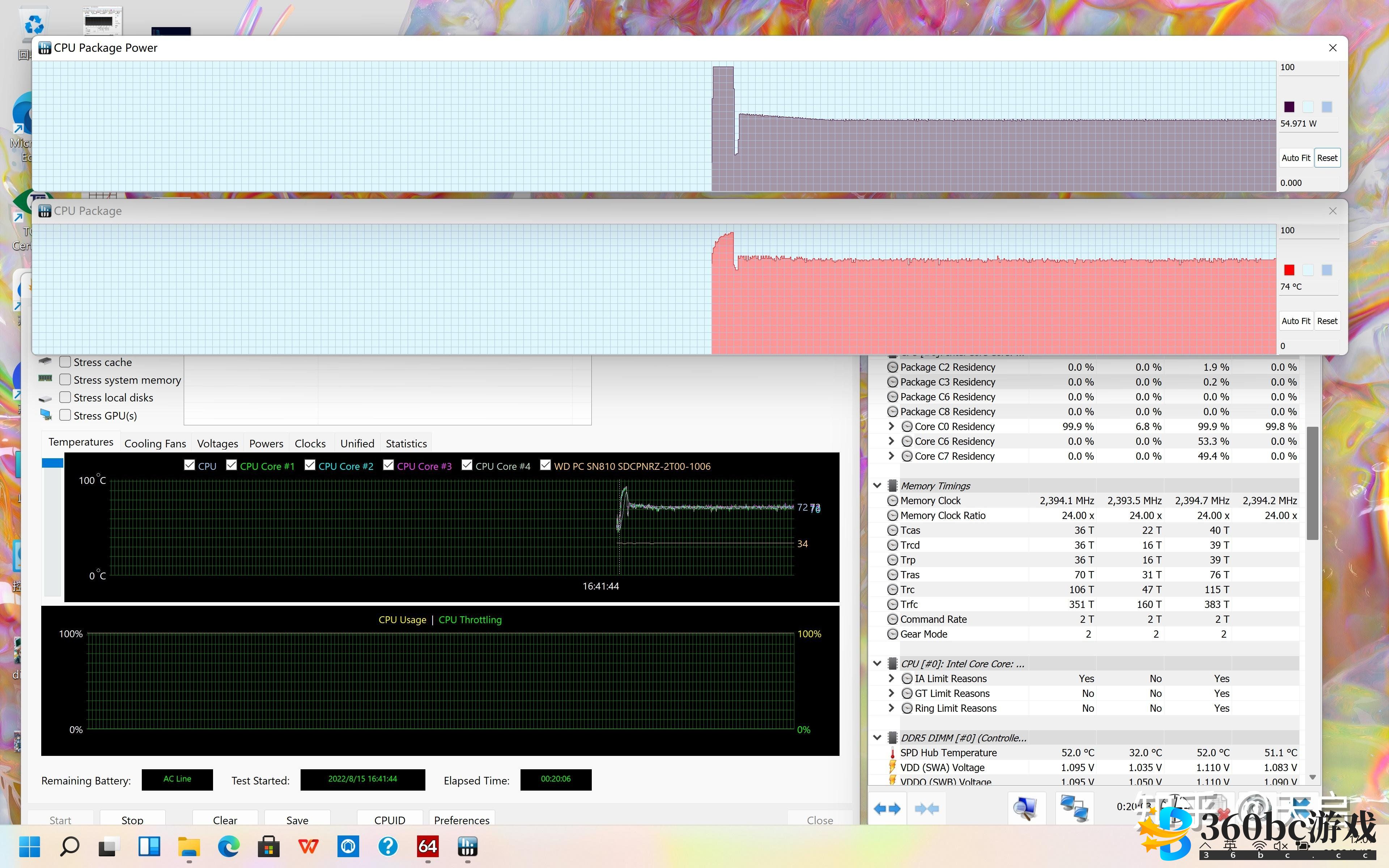The width and height of the screenshot is (1389, 868).
Task: Click Auto Fit in CPU Package Power graph
Action: [x=1295, y=158]
